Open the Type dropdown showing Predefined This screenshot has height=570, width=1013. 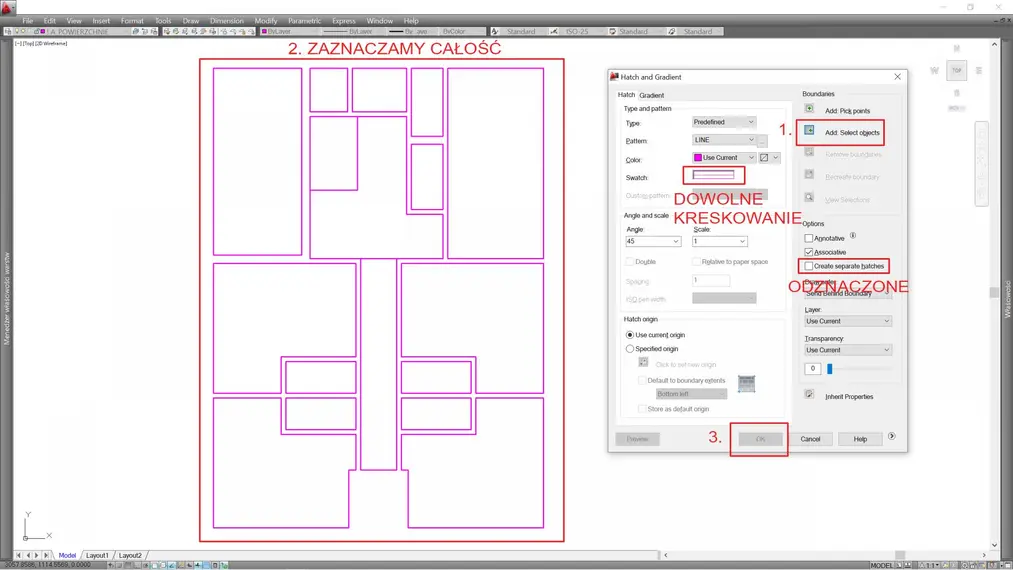724,121
